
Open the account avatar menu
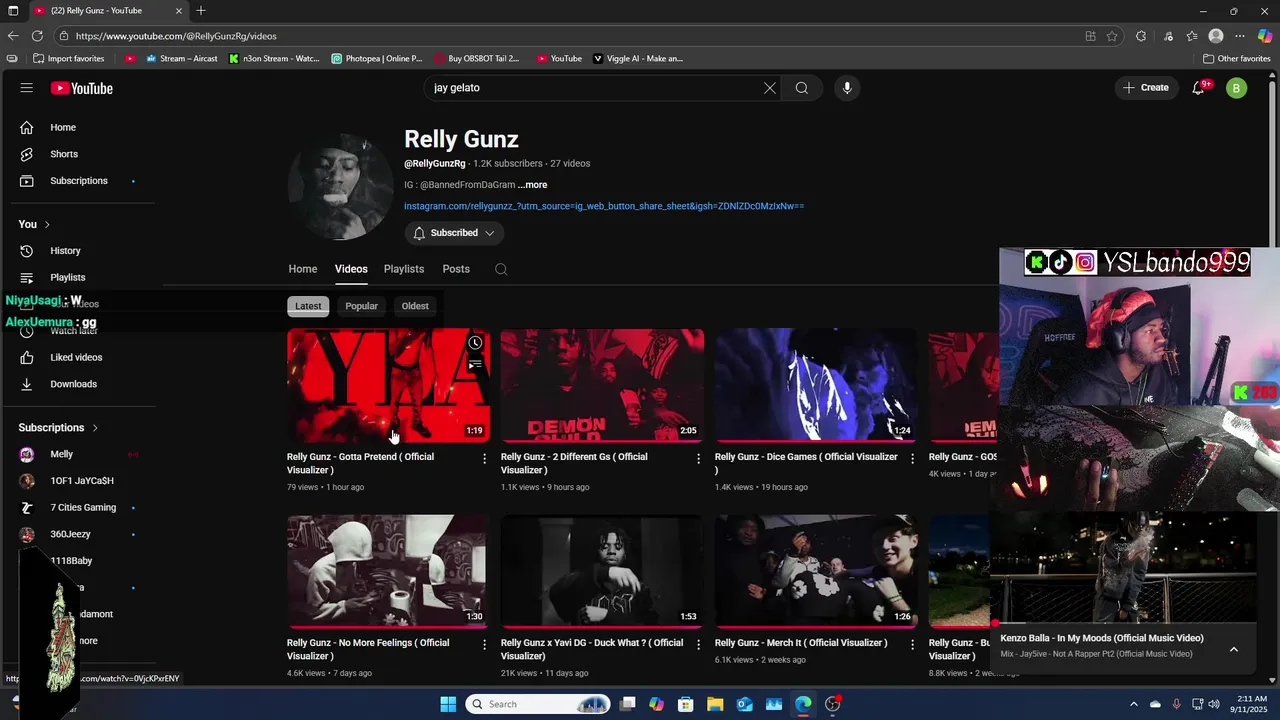click(x=1237, y=88)
